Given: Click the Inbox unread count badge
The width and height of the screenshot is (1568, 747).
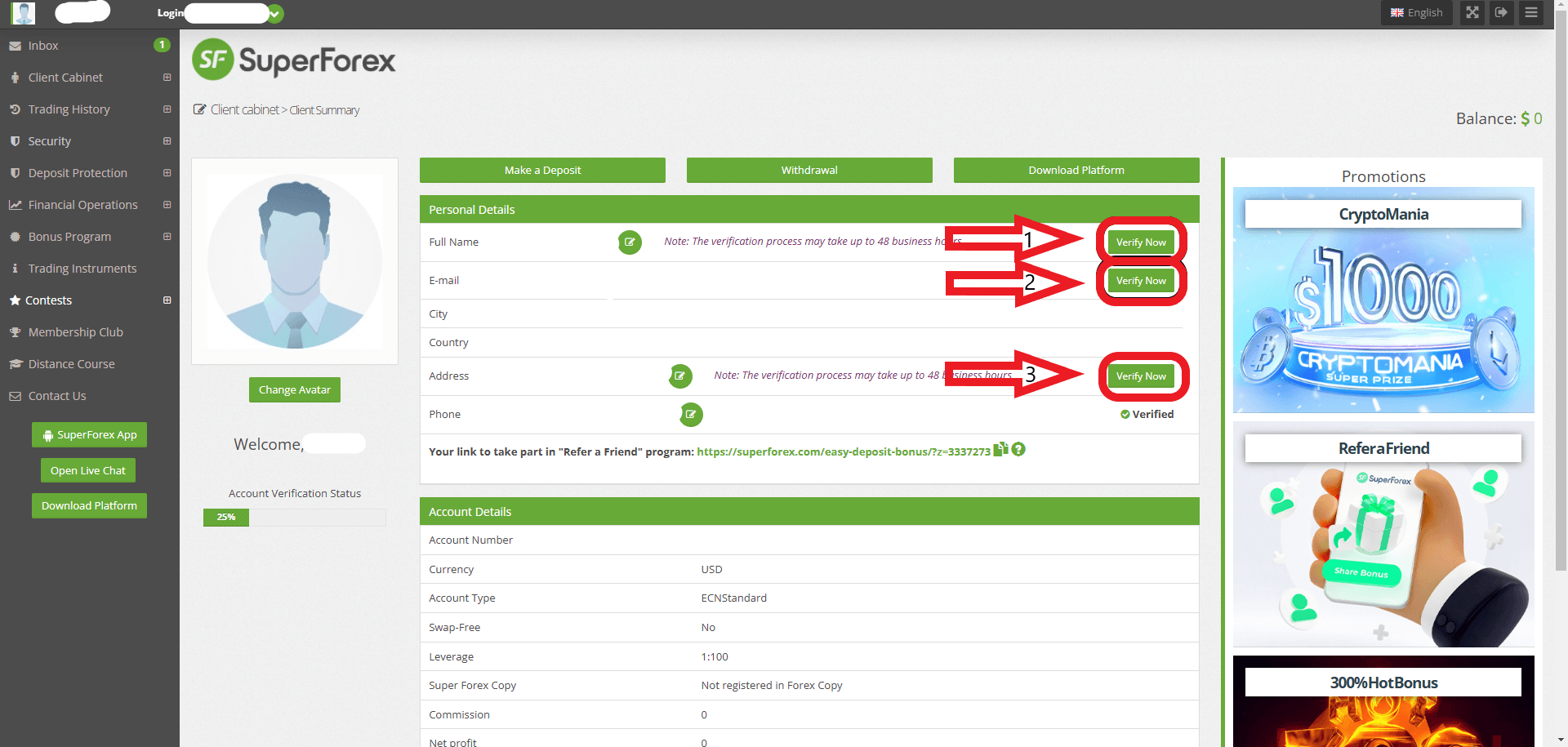Looking at the screenshot, I should click(162, 45).
